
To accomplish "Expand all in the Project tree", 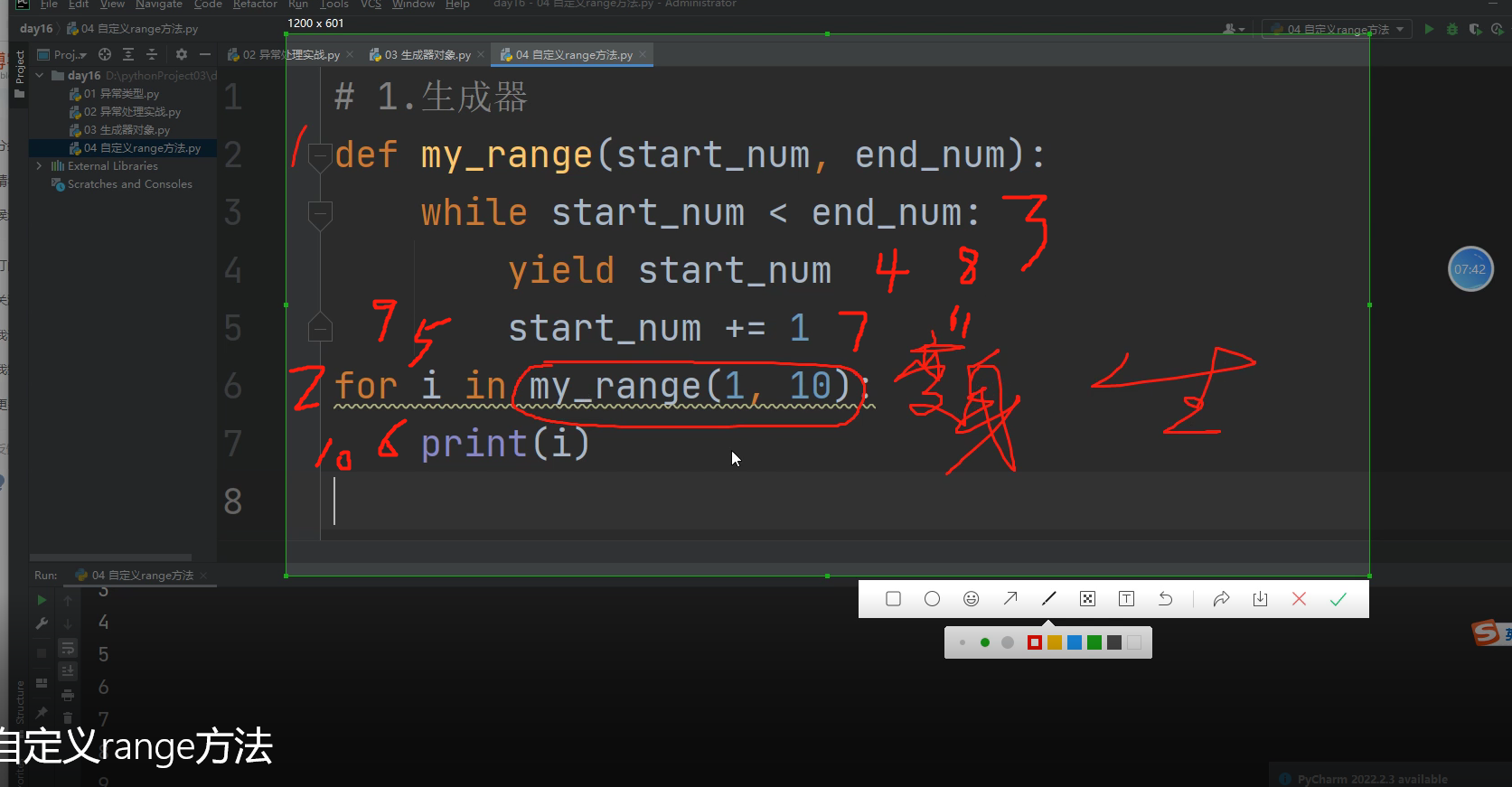I will (128, 54).
